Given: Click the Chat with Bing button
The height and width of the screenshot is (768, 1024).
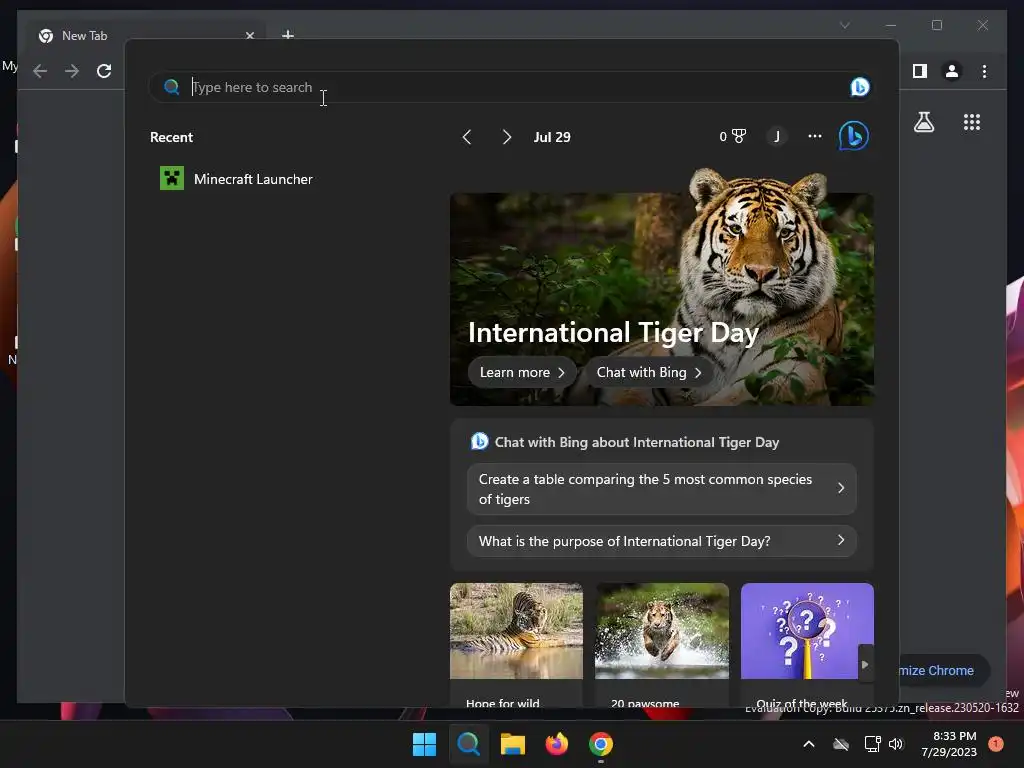Looking at the screenshot, I should tap(648, 372).
